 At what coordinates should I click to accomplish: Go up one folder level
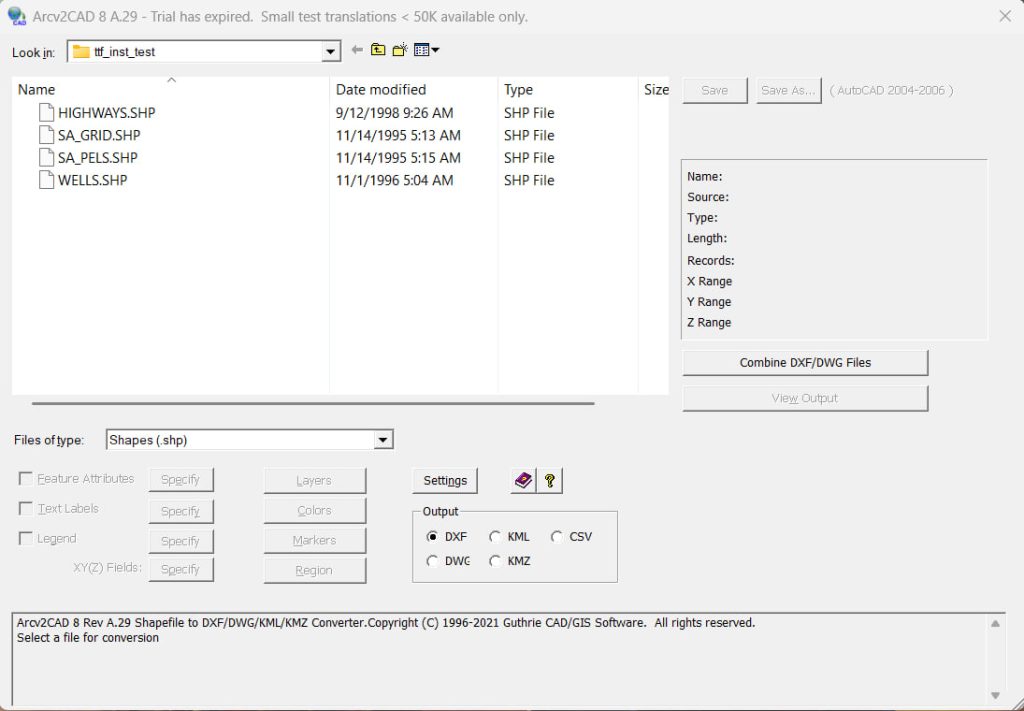378,50
